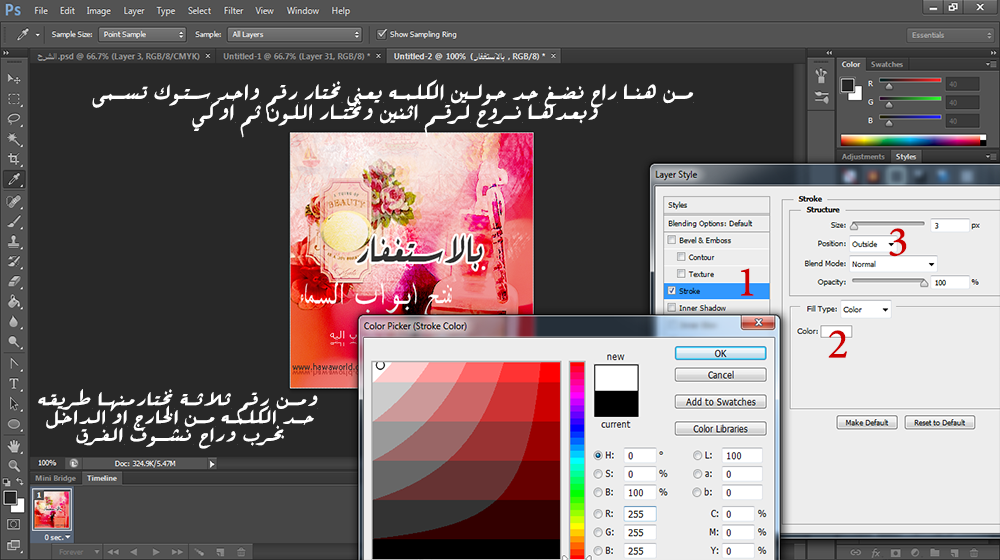
Task: Select the S saturation radio button
Action: click(x=597, y=473)
